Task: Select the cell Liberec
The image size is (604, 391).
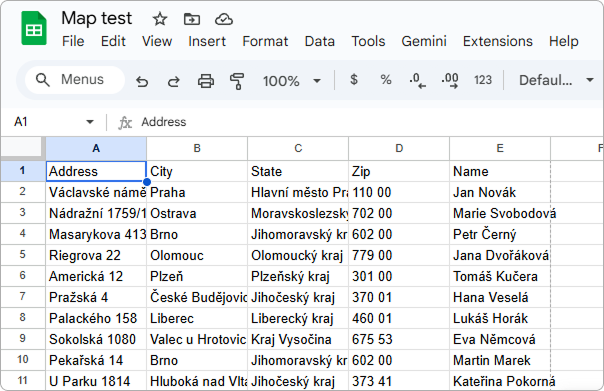Action: click(x=197, y=318)
